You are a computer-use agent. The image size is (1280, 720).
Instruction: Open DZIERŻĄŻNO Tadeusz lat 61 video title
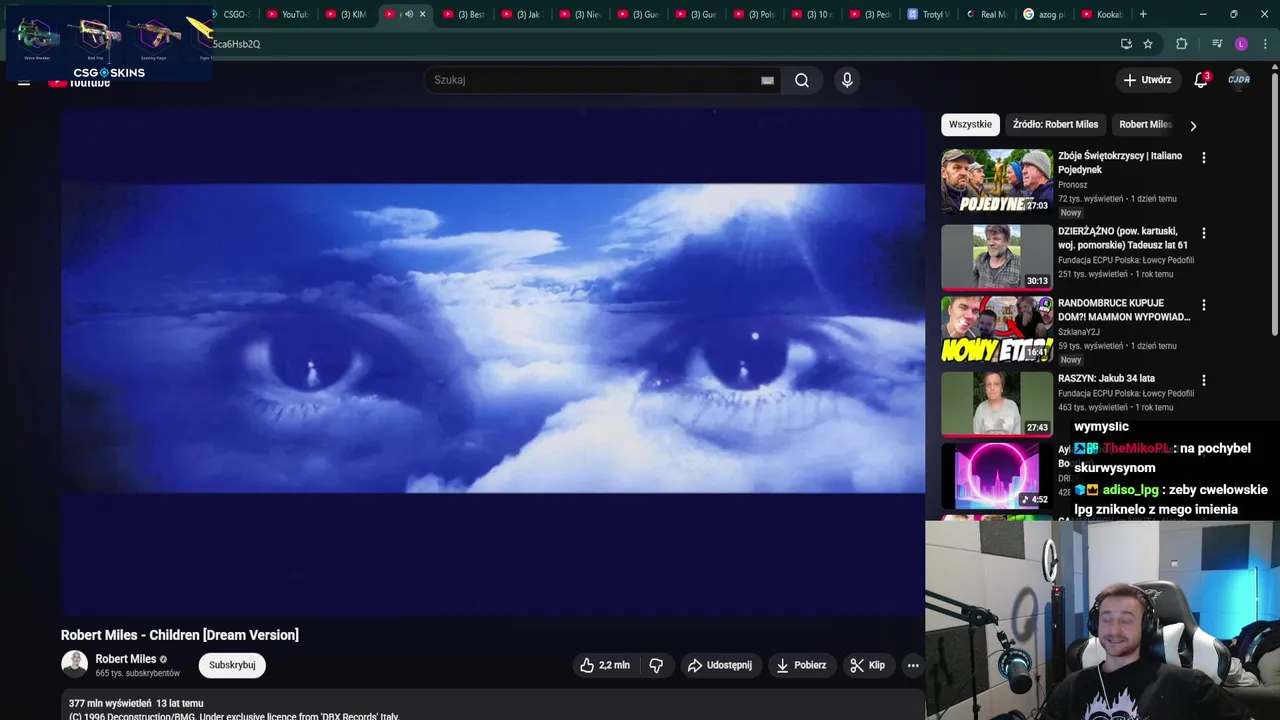tap(1123, 238)
